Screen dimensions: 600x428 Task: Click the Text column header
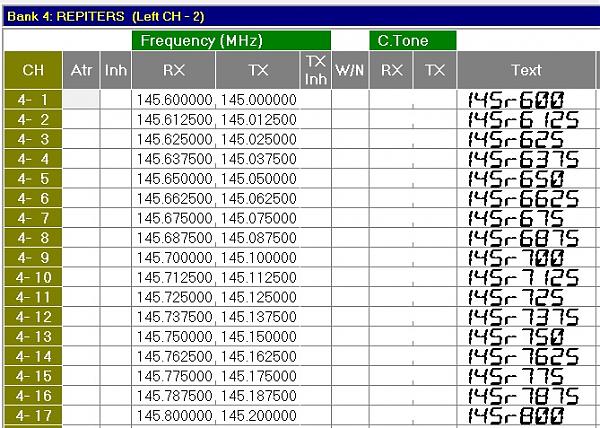(526, 70)
